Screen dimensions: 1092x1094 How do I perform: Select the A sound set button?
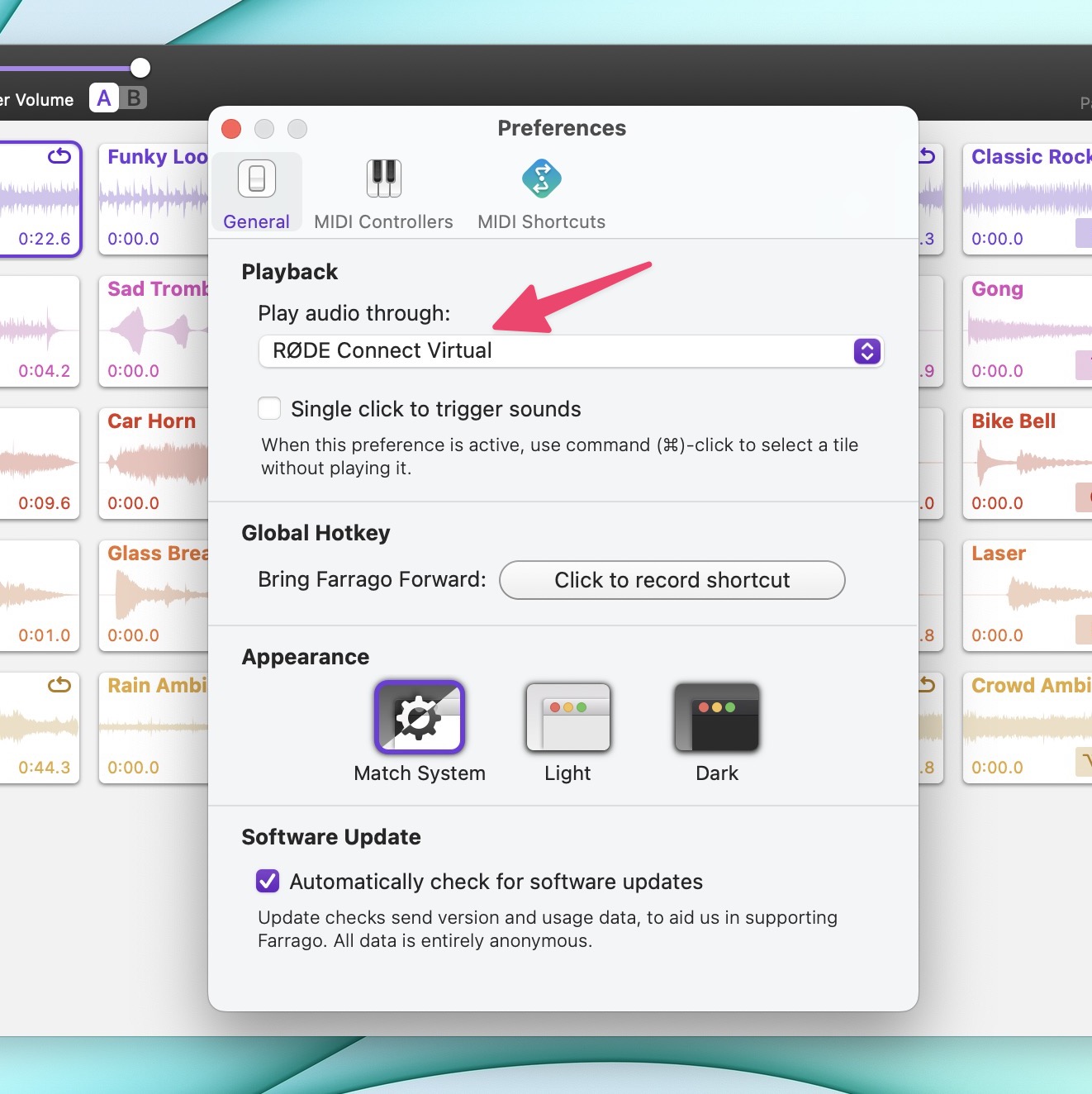click(x=103, y=98)
